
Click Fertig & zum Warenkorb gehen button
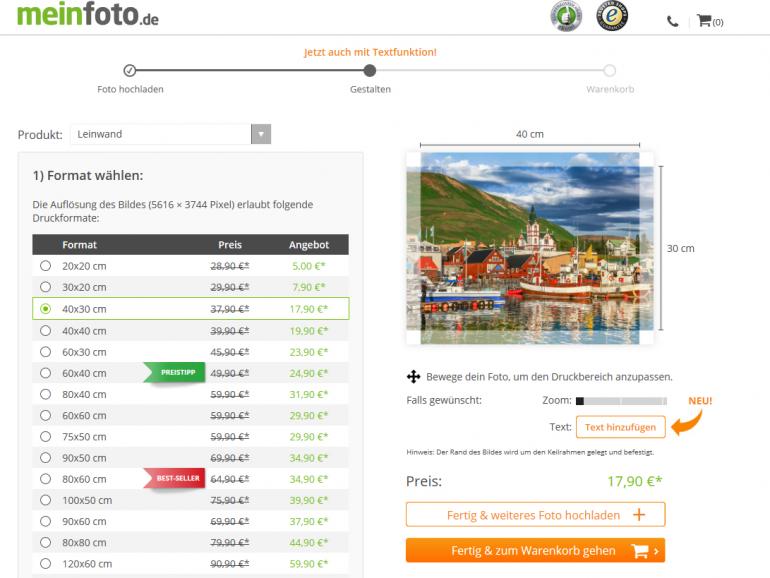[x=535, y=550]
